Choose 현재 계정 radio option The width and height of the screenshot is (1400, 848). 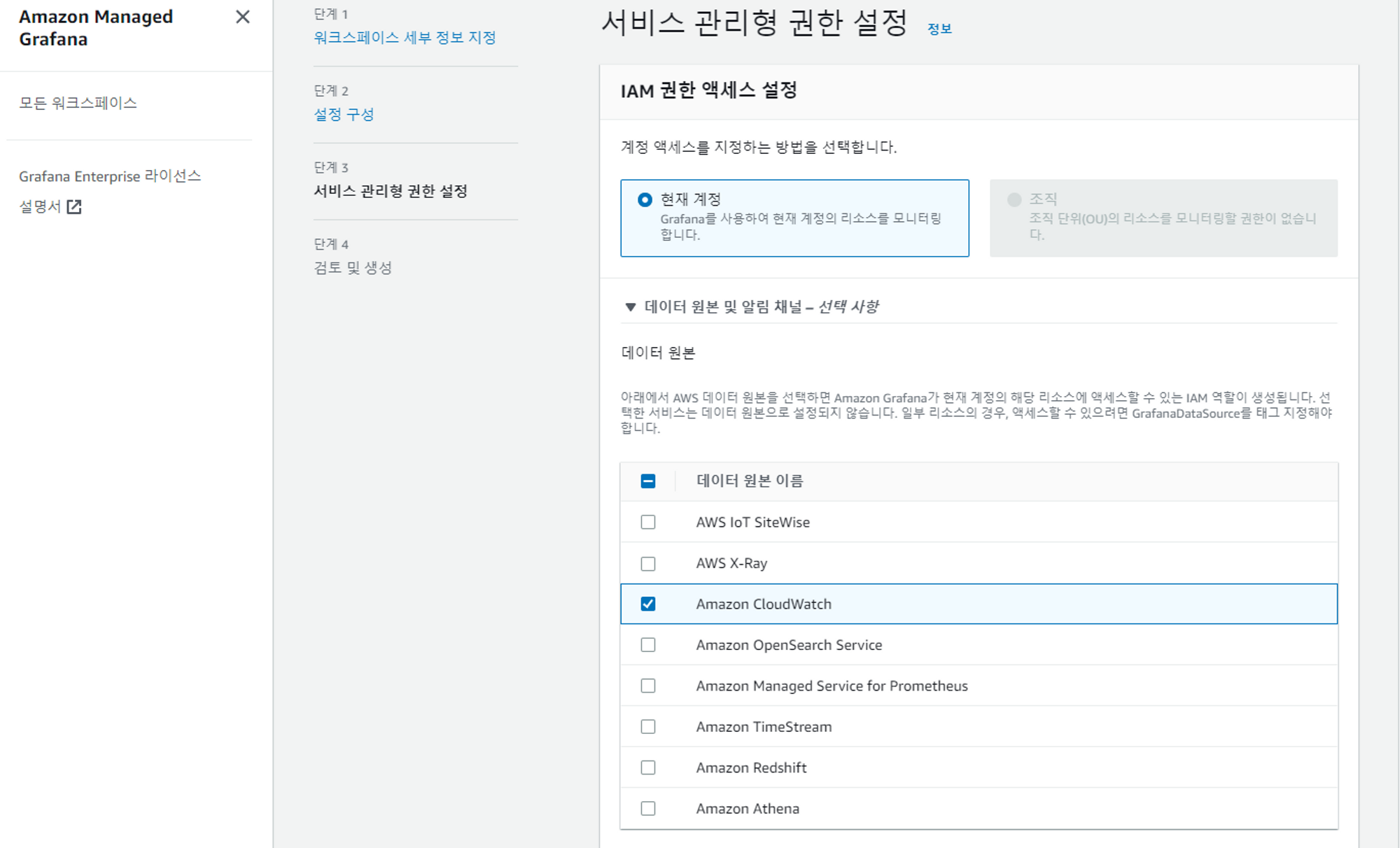coord(645,200)
